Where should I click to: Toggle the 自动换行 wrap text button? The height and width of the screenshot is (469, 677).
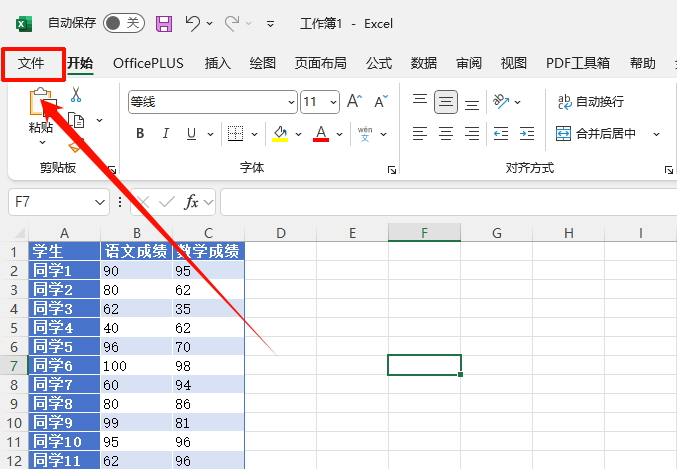click(590, 102)
